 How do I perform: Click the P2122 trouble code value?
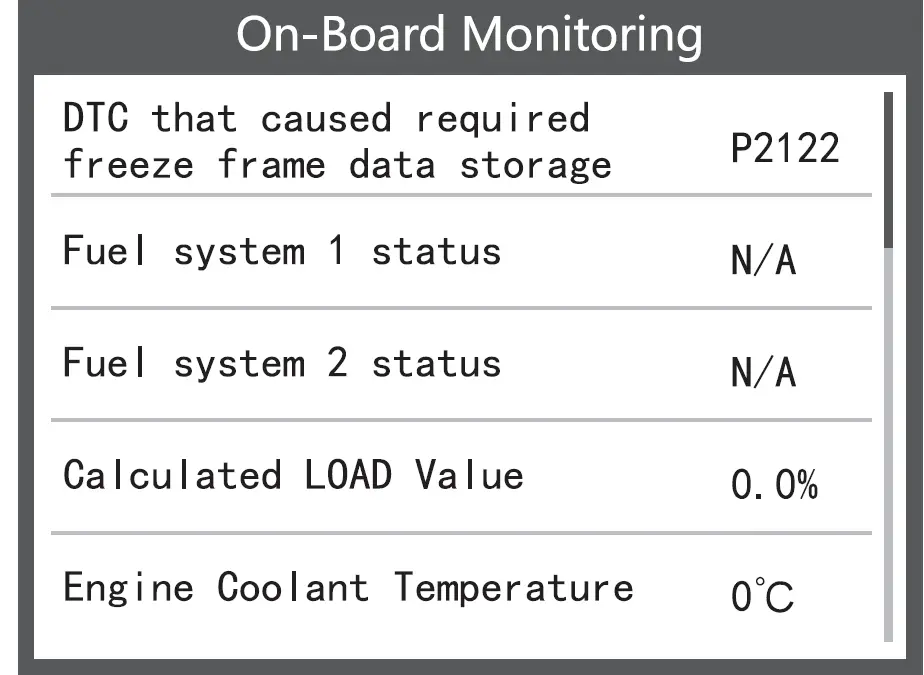(784, 149)
